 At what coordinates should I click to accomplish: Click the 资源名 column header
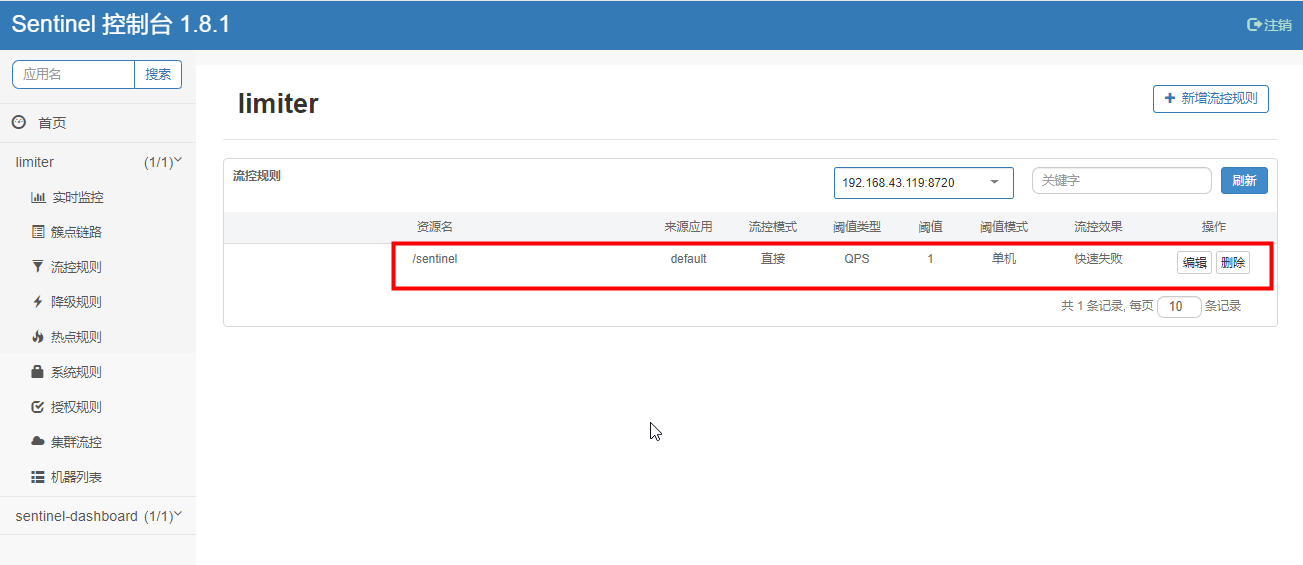pyautogui.click(x=435, y=227)
